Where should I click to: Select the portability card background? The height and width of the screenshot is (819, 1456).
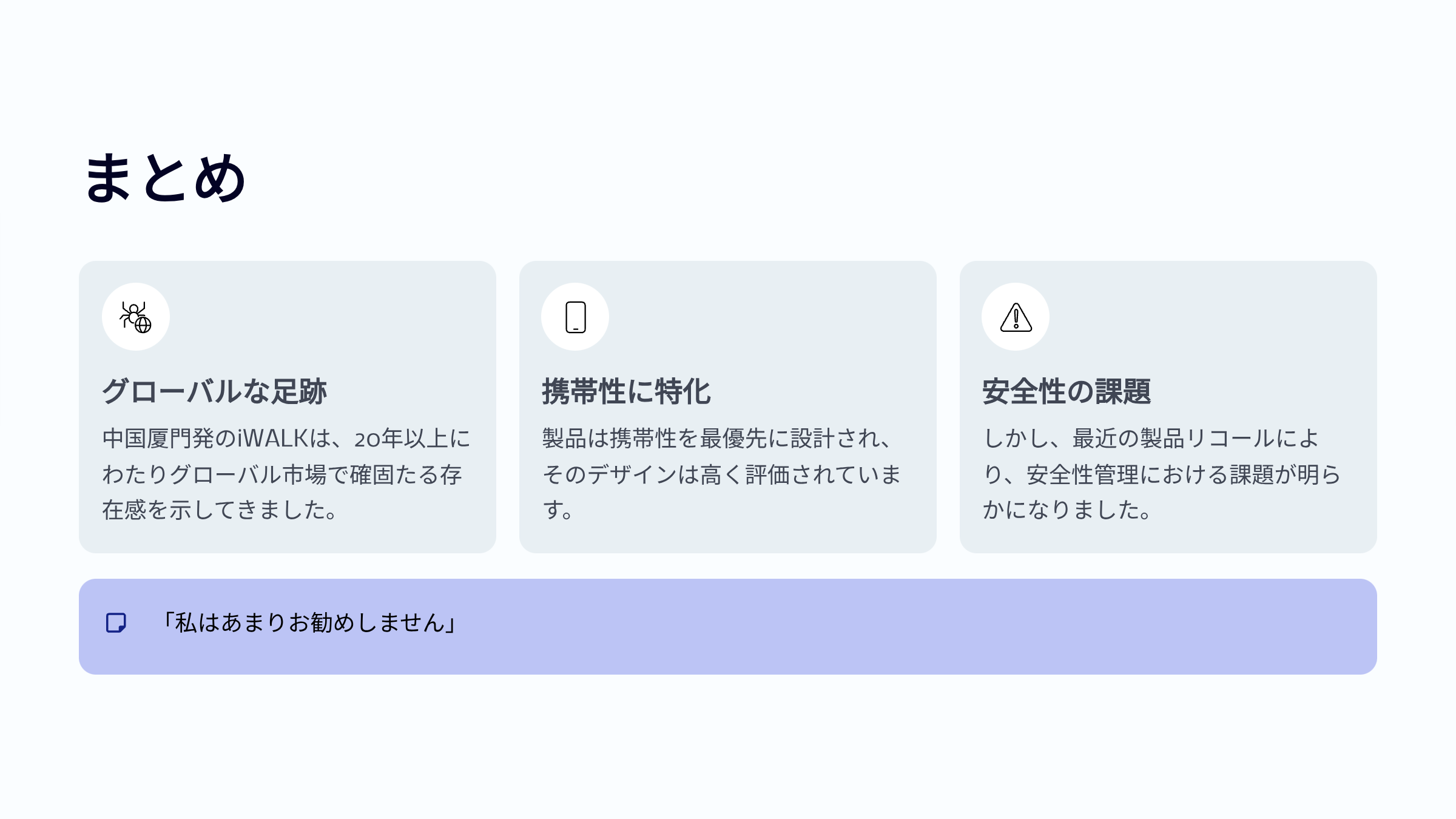727,406
